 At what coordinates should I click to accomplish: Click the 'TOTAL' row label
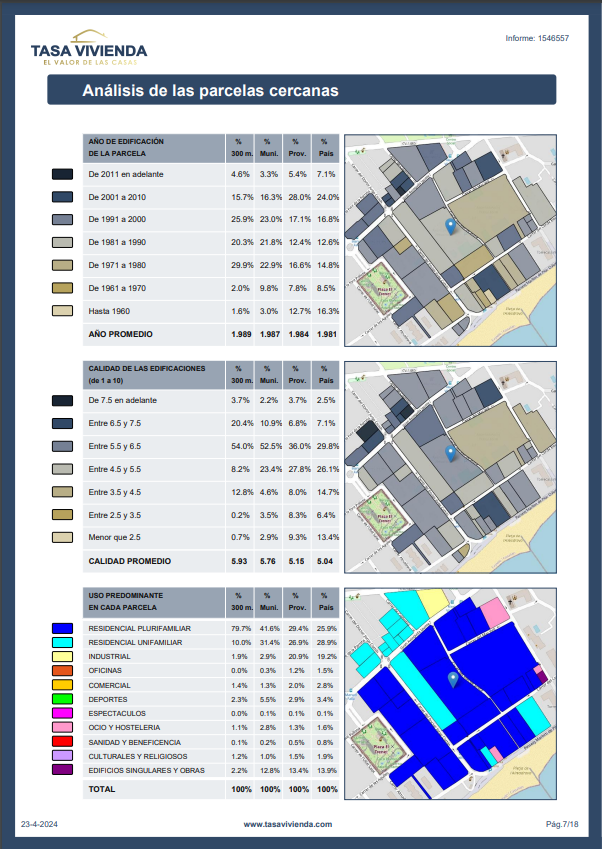[102, 789]
